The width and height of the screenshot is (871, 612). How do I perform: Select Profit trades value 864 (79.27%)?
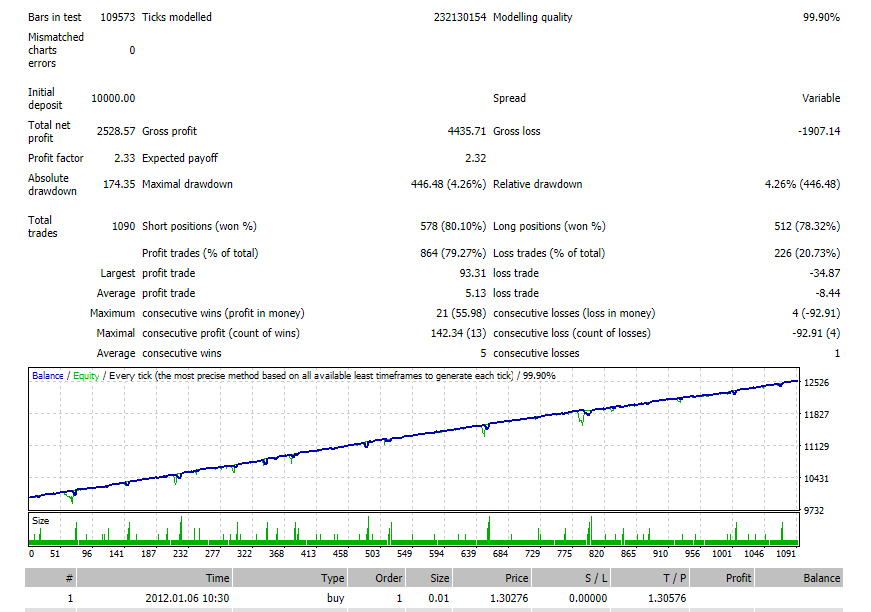pyautogui.click(x=453, y=253)
